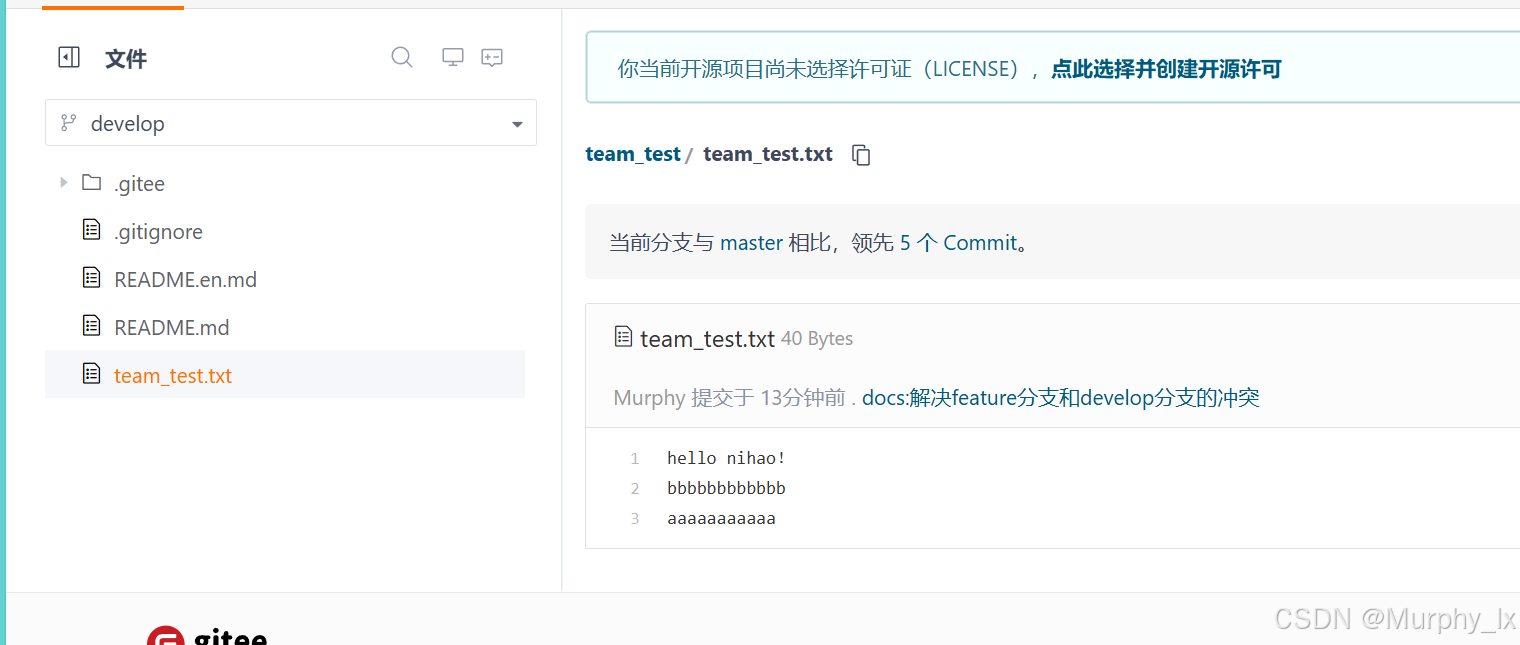Click the '13分钟前' commit time text

pyautogui.click(x=803, y=398)
